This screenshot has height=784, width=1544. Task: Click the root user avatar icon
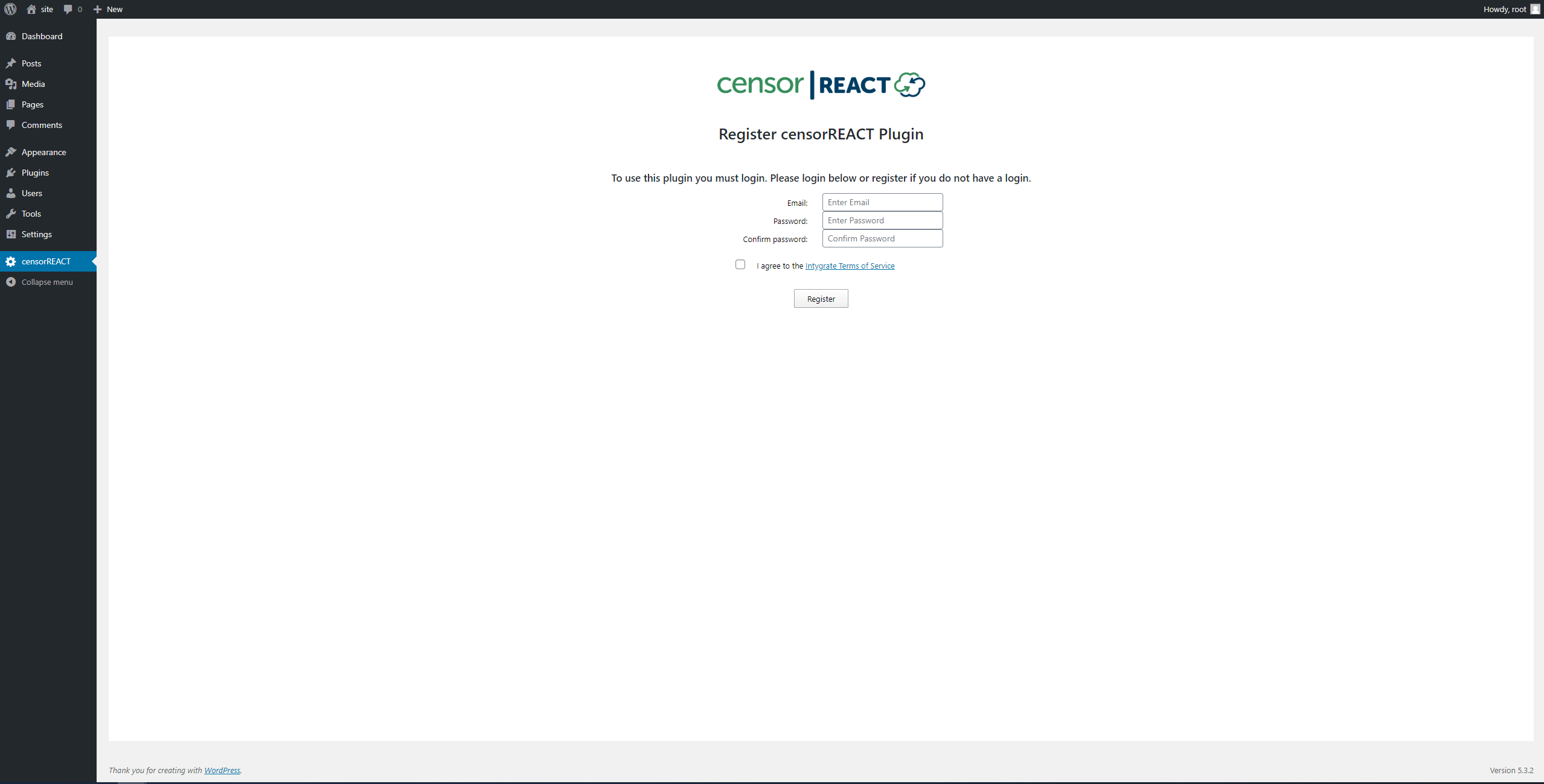coord(1535,9)
